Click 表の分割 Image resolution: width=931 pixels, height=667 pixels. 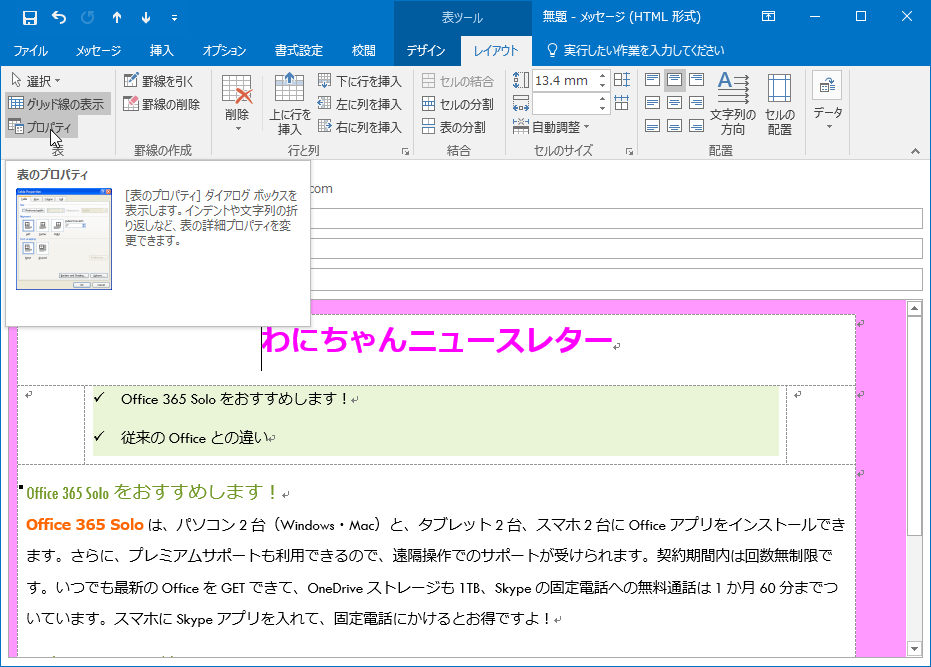pos(454,127)
